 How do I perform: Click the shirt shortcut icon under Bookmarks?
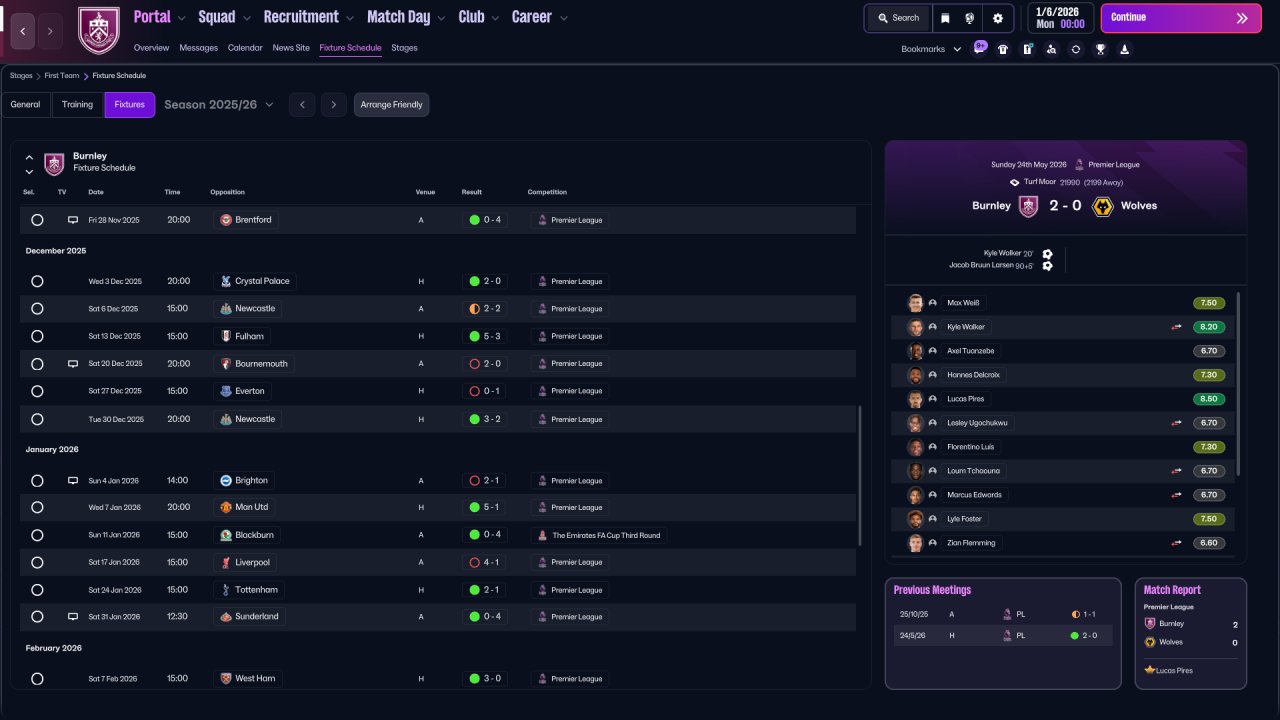click(x=1003, y=49)
